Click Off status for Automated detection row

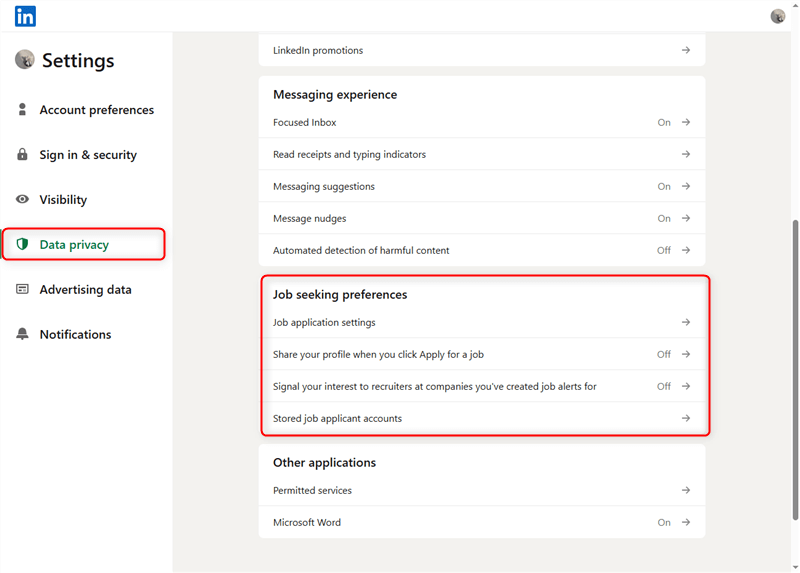pos(664,251)
